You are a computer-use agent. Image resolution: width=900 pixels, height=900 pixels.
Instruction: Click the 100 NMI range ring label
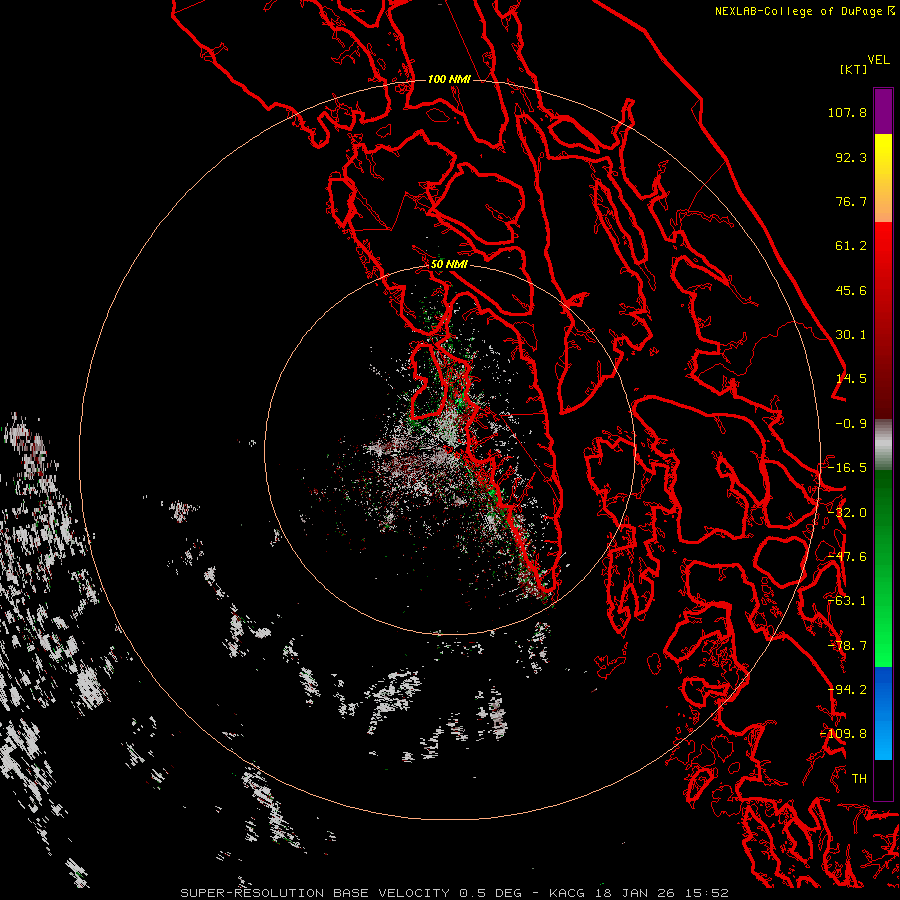coord(449,79)
